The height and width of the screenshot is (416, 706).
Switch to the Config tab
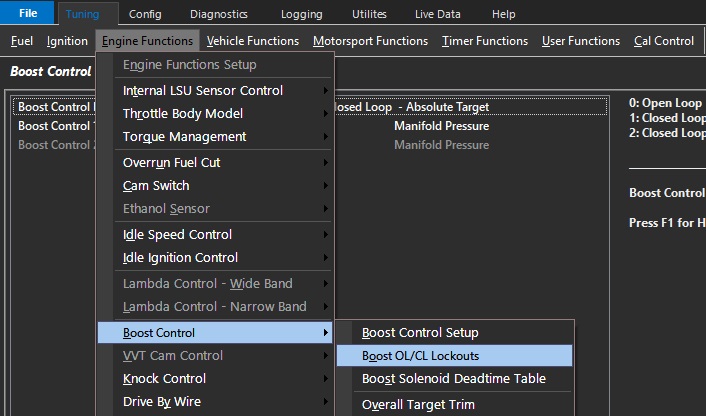coord(145,14)
